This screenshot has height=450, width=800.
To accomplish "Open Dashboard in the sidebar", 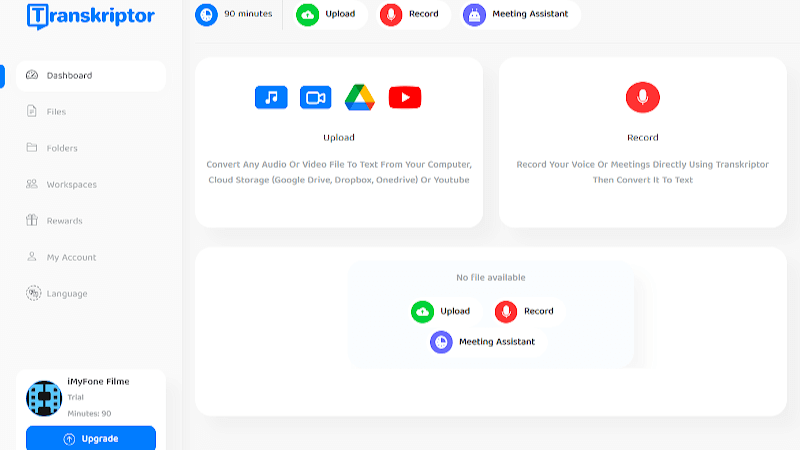I will tap(69, 76).
